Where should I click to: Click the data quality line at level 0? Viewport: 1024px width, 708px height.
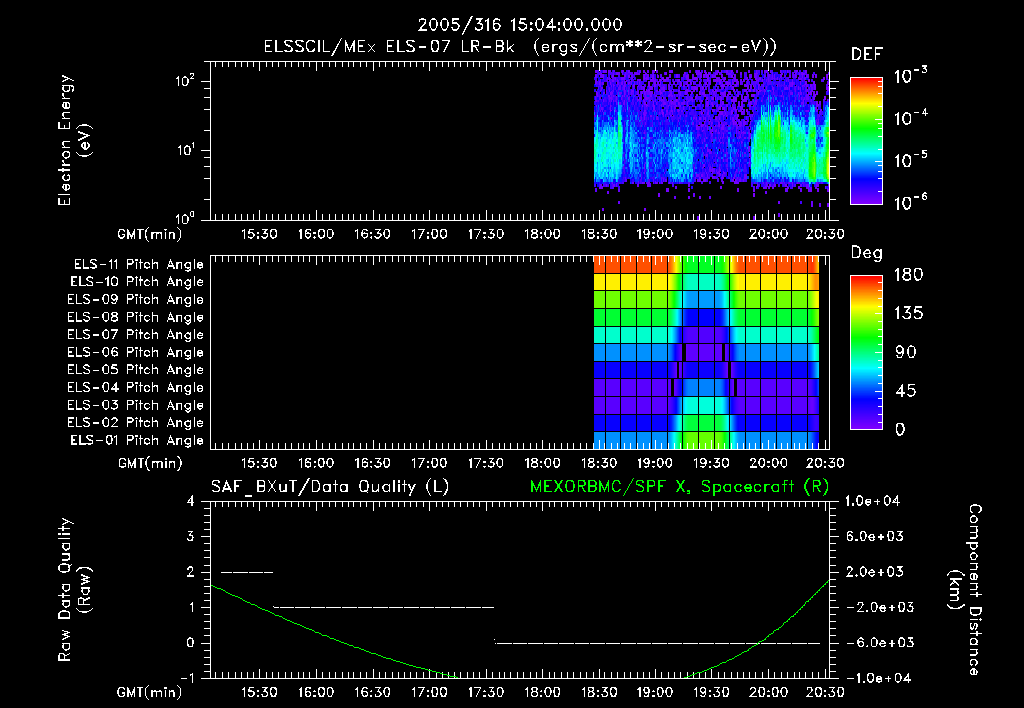click(657, 643)
